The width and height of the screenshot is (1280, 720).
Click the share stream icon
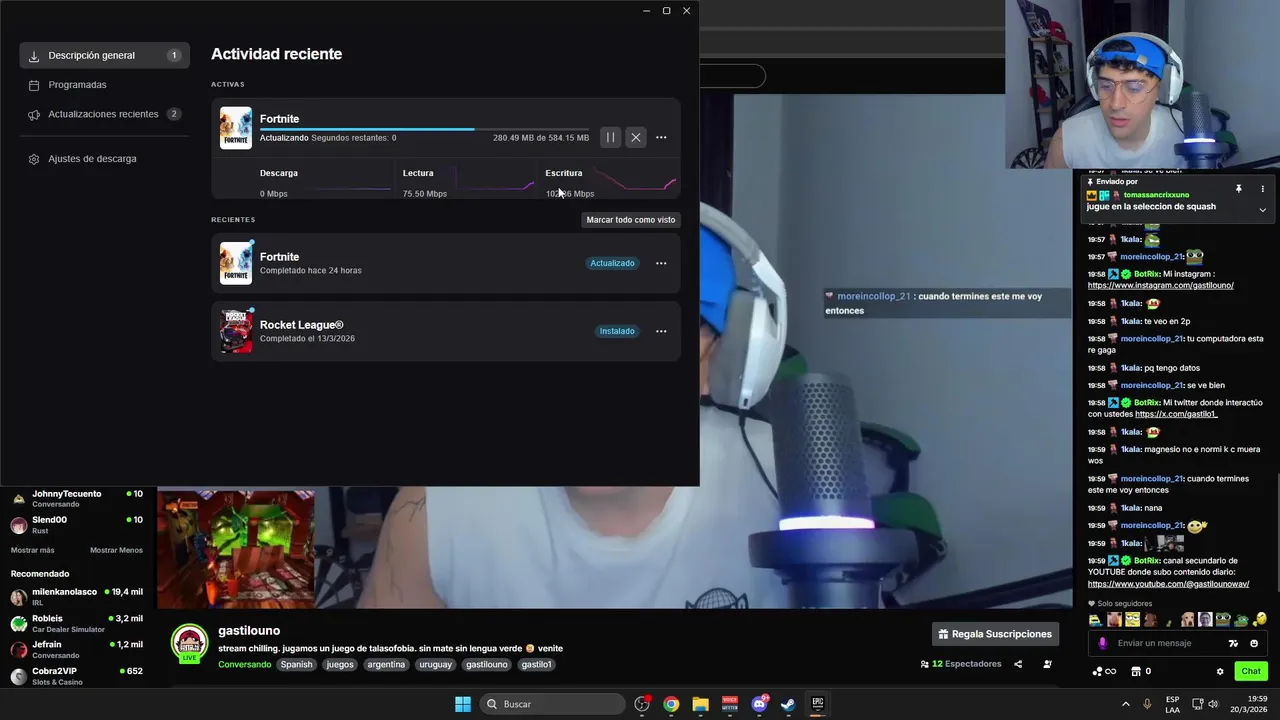coord(1018,664)
